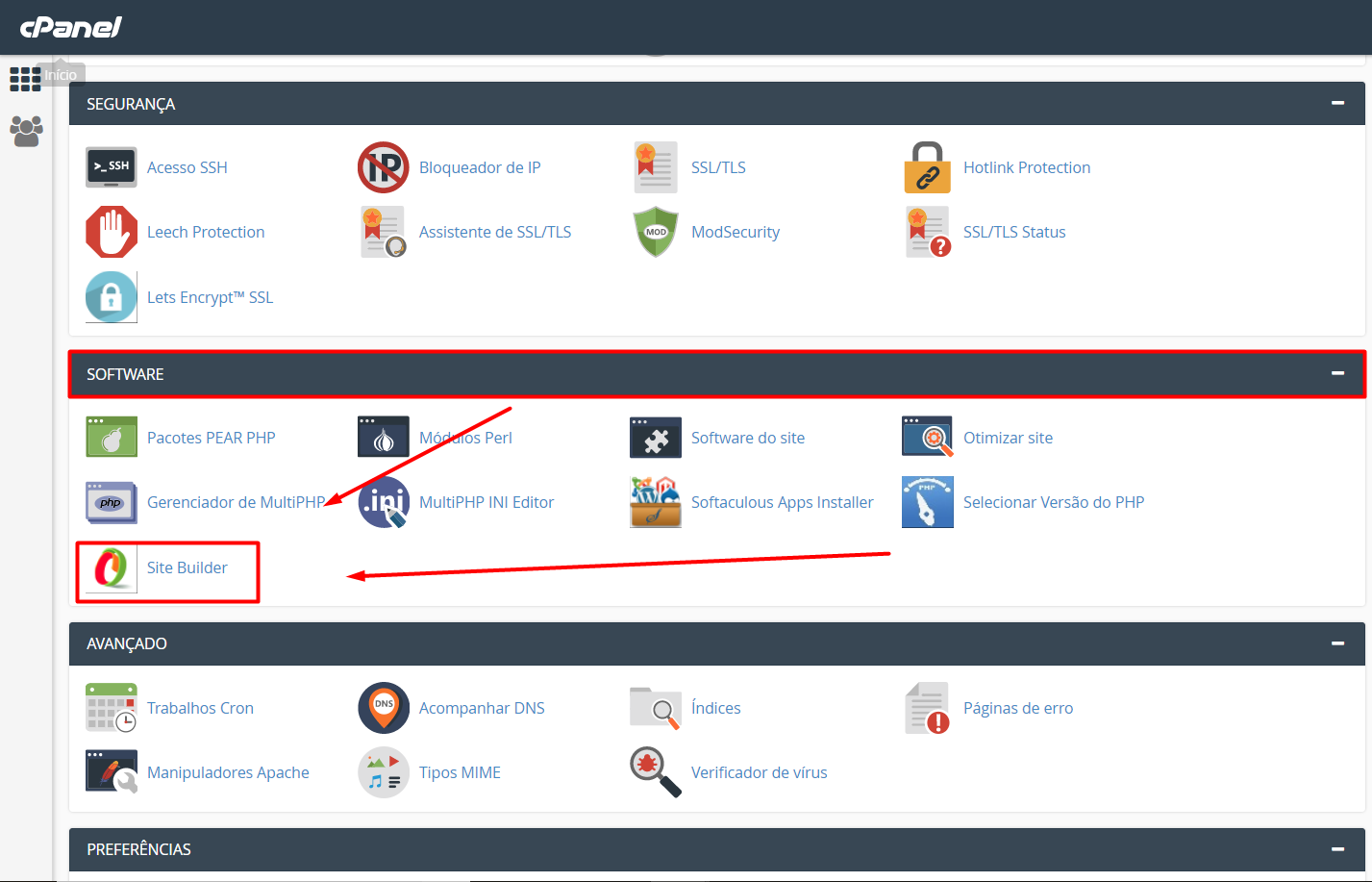This screenshot has height=882, width=1372.
Task: Click the Acompanhar DNS pin icon
Action: pos(384,708)
